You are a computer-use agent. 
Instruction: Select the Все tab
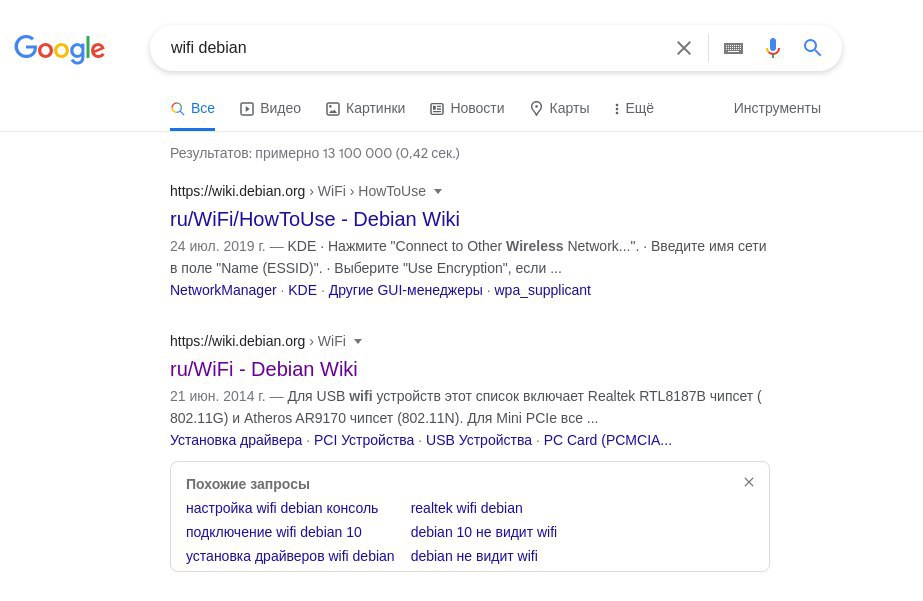192,108
